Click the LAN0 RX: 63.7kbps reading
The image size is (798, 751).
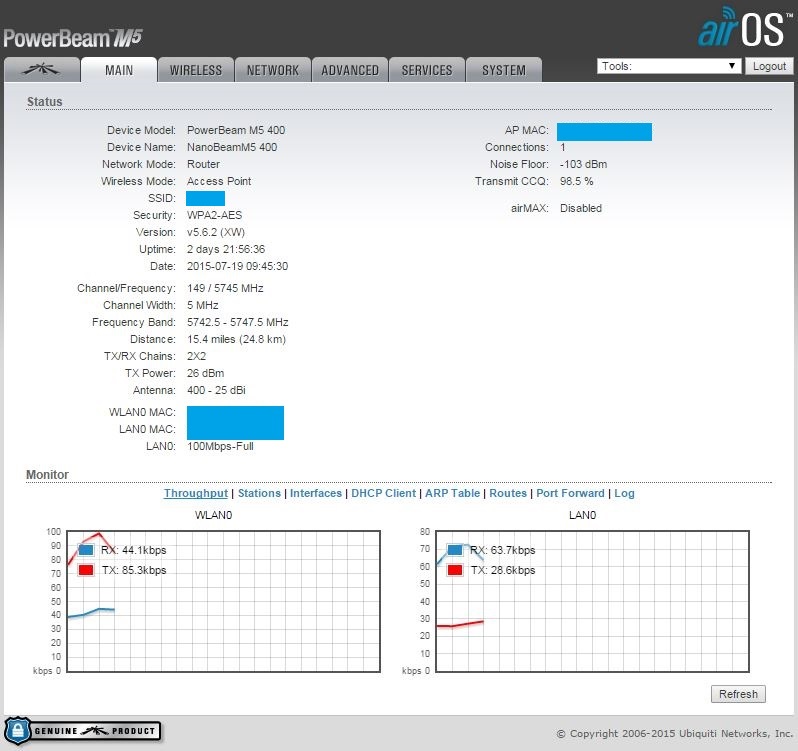click(503, 550)
